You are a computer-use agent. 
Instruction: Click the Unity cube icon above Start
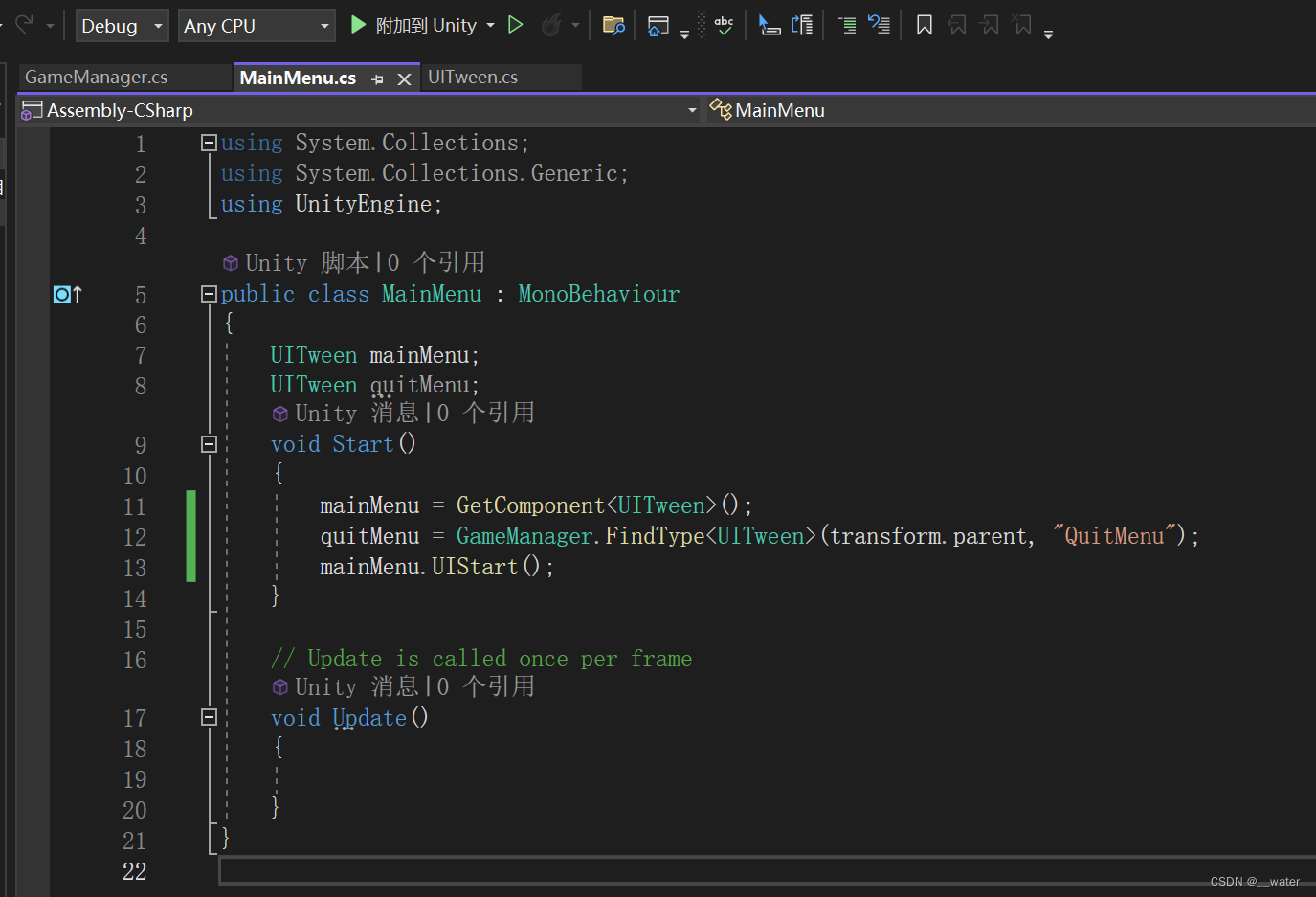(280, 414)
